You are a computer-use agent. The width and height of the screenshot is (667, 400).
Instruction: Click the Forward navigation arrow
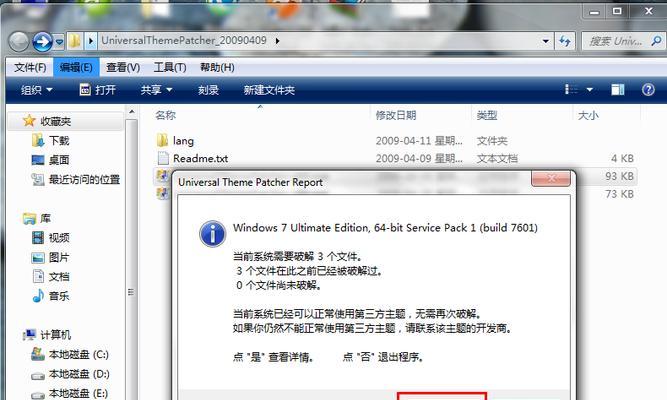pyautogui.click(x=42, y=42)
